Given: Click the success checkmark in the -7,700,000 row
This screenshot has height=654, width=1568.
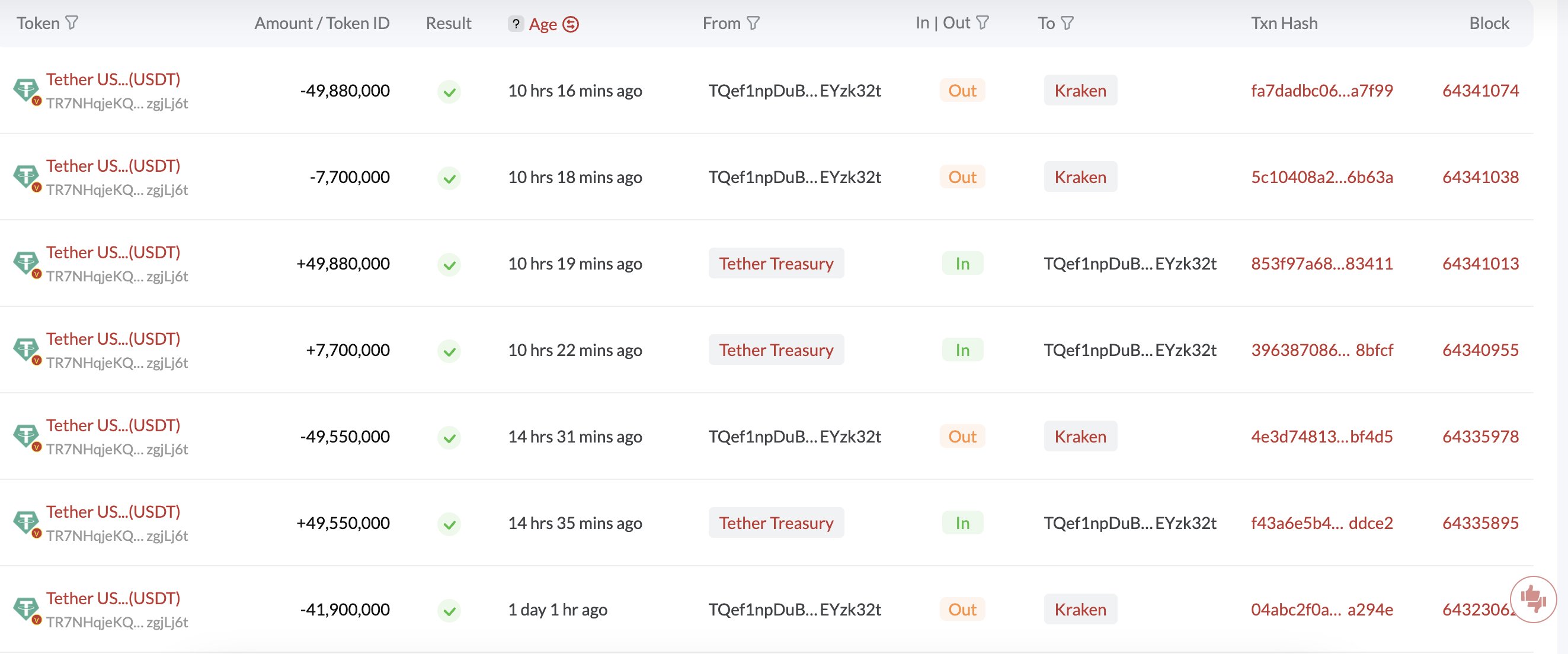Looking at the screenshot, I should [x=449, y=178].
